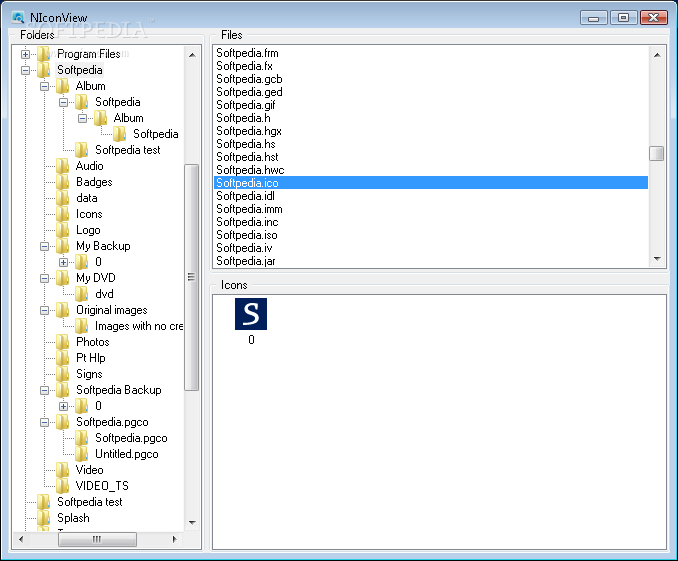Collapse the My DVD node
Image resolution: width=678 pixels, height=561 pixels.
[x=44, y=279]
